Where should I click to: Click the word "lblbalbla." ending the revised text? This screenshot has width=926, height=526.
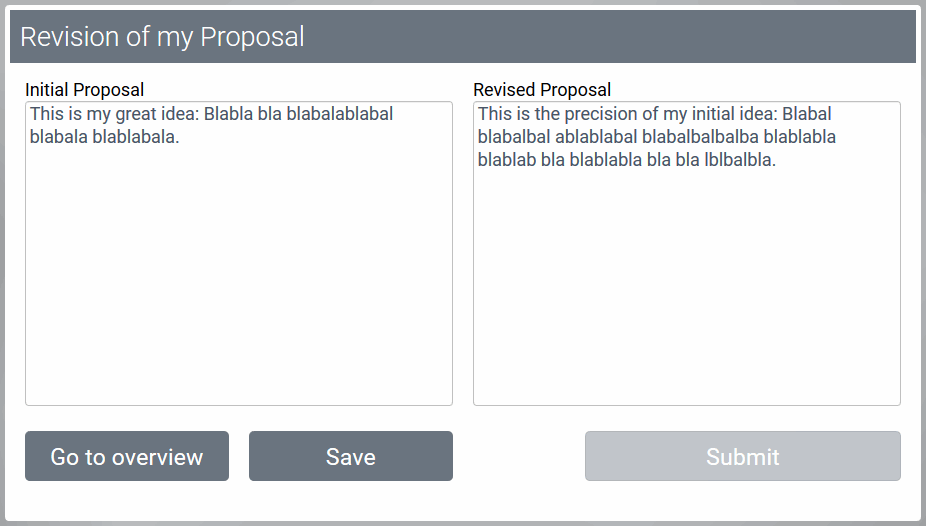[x=740, y=160]
